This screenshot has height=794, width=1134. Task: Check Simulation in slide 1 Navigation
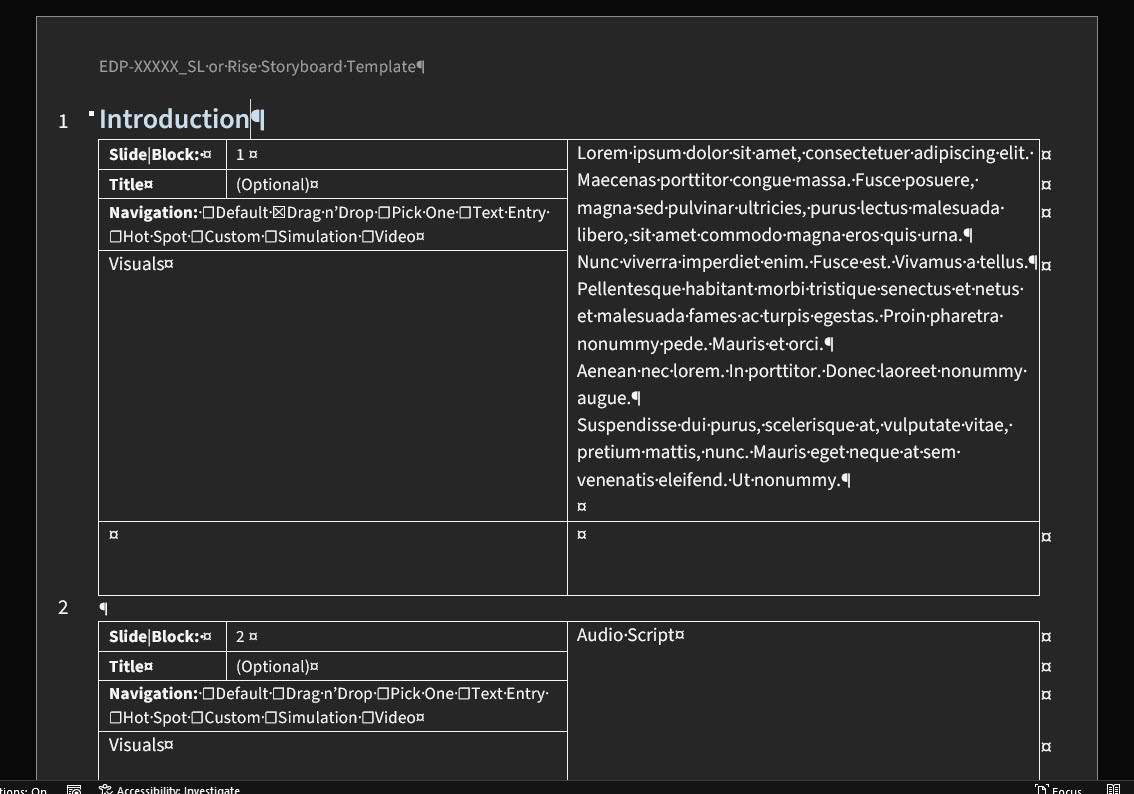pos(270,236)
